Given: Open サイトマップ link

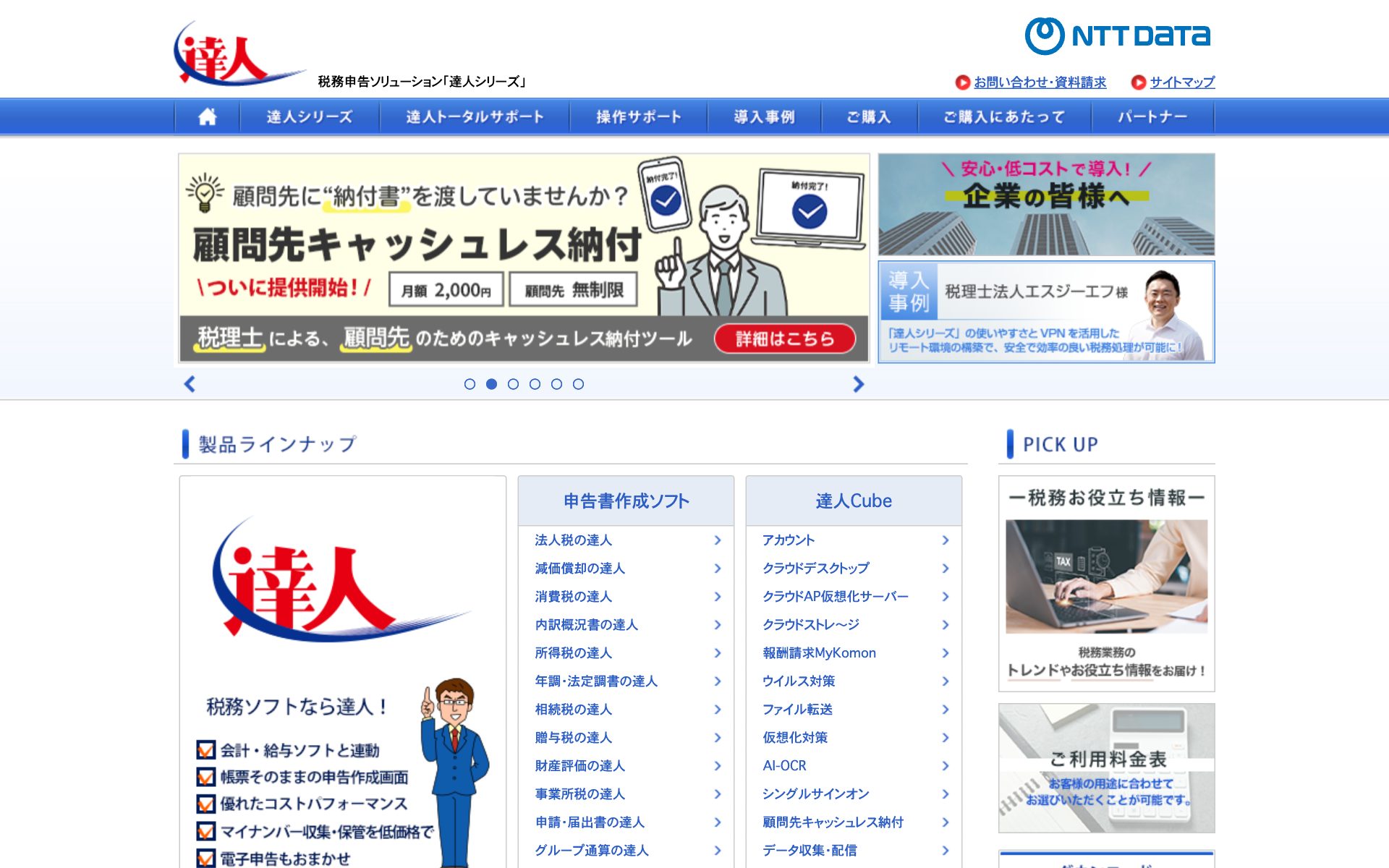Looking at the screenshot, I should (x=1182, y=82).
